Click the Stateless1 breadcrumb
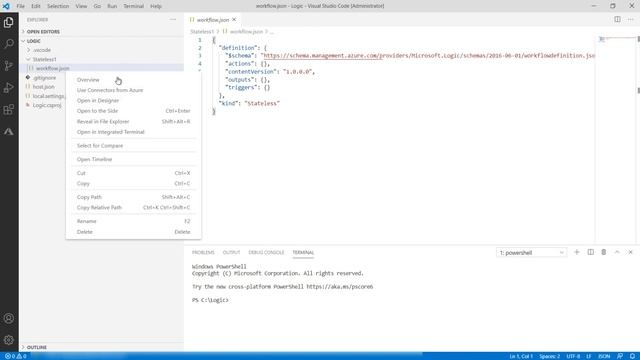The width and height of the screenshot is (640, 360). point(202,31)
